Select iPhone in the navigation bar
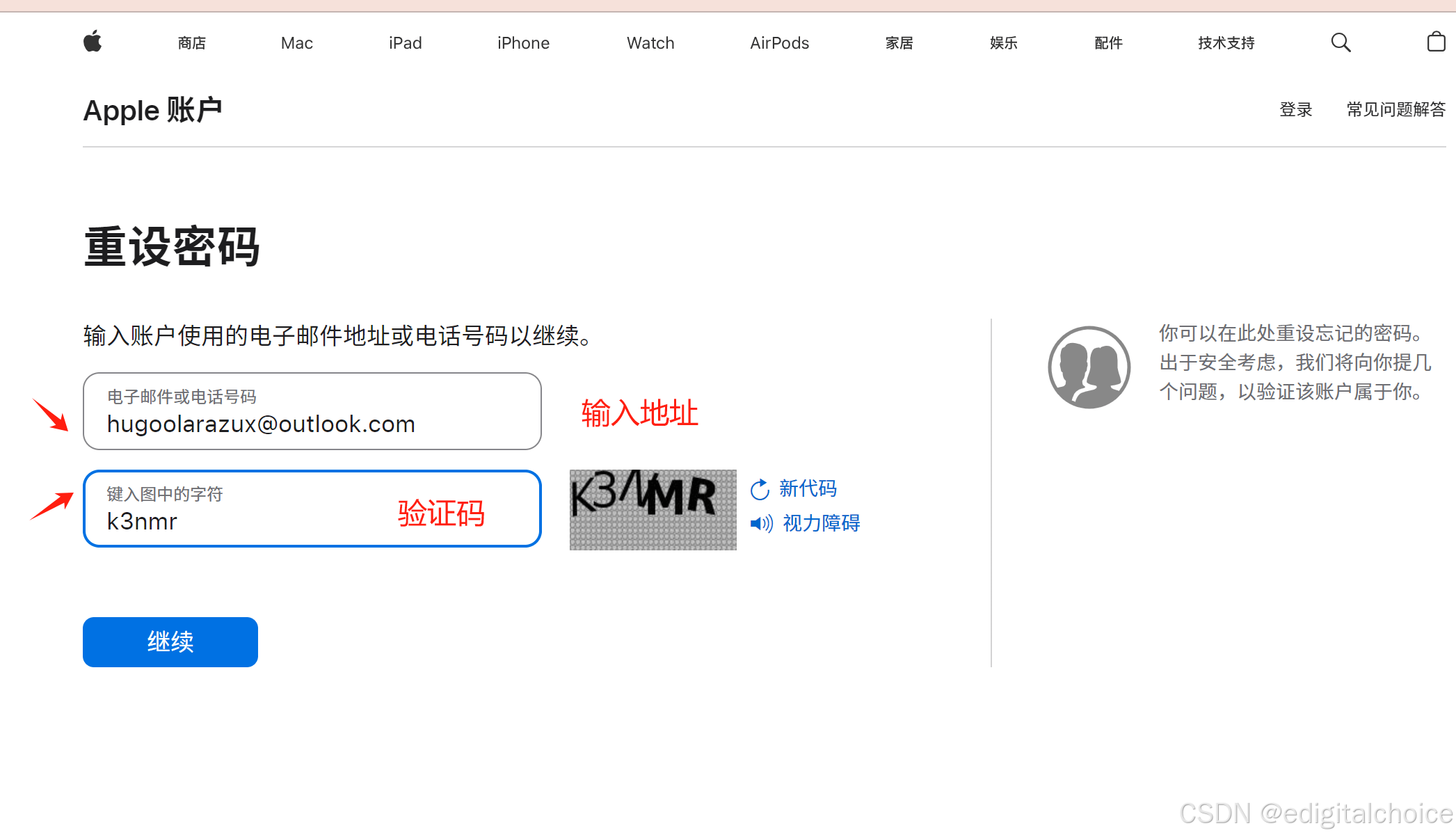The height and width of the screenshot is (837, 1456). click(x=523, y=43)
